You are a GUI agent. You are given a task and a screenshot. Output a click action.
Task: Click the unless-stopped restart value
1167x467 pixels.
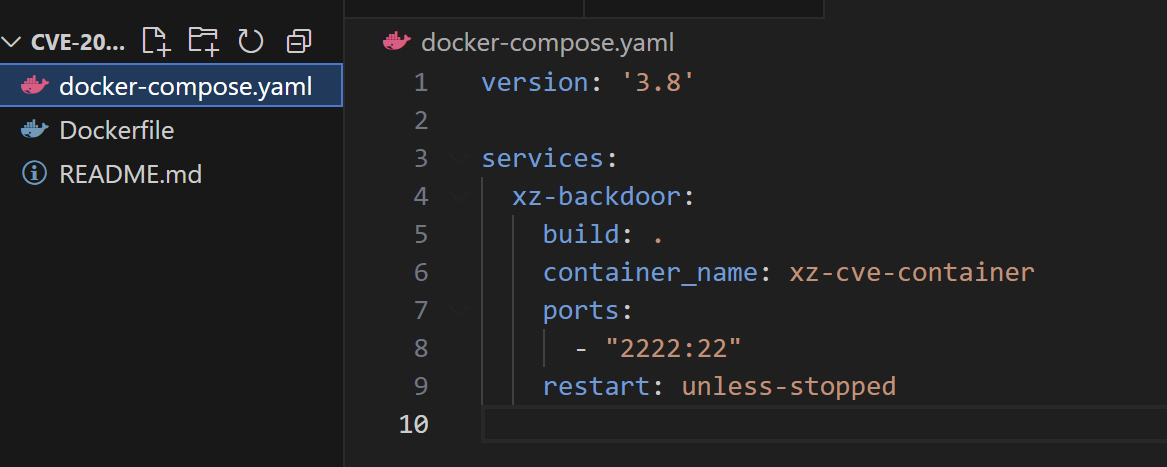click(x=788, y=386)
